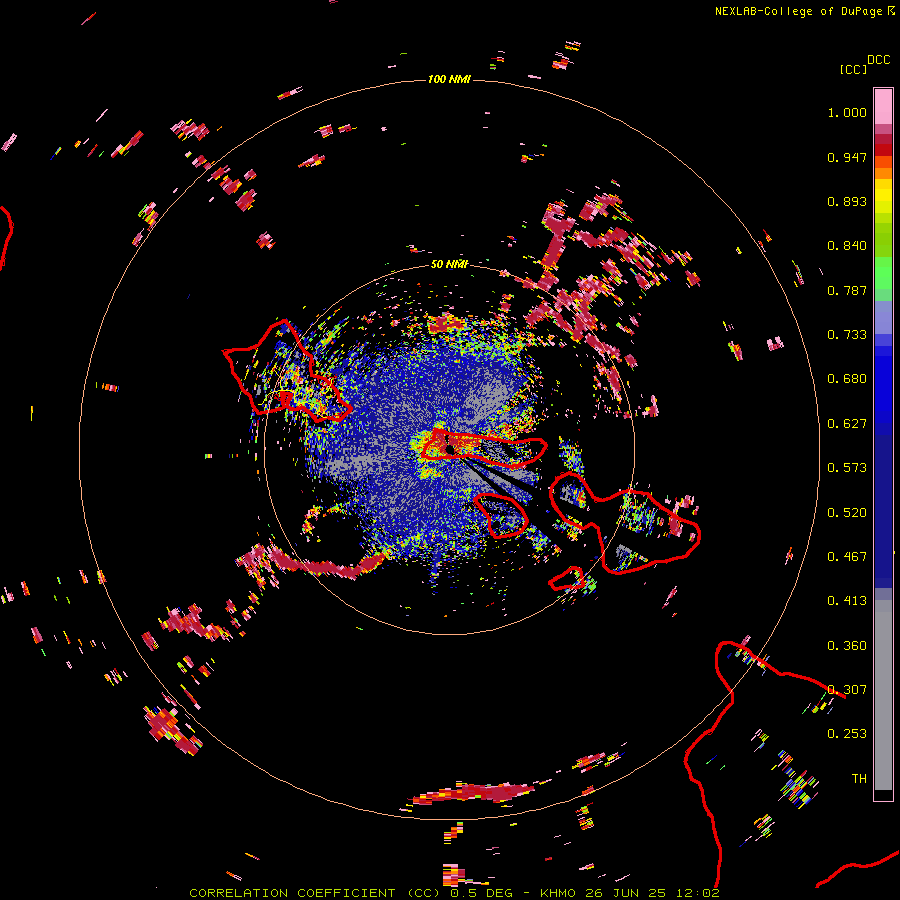Click the 0.947 scale value
900x900 pixels.
(847, 157)
